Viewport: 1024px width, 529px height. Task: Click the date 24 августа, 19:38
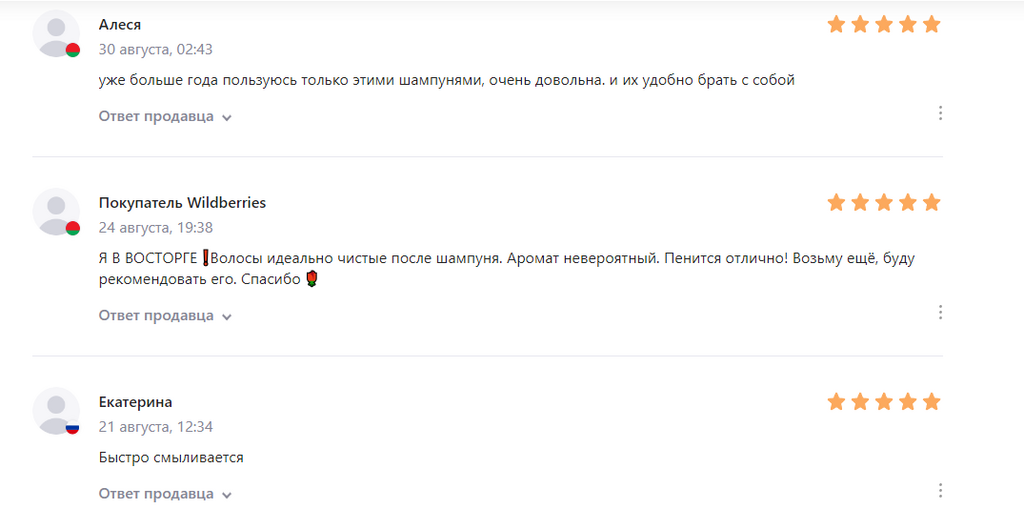[x=155, y=228]
